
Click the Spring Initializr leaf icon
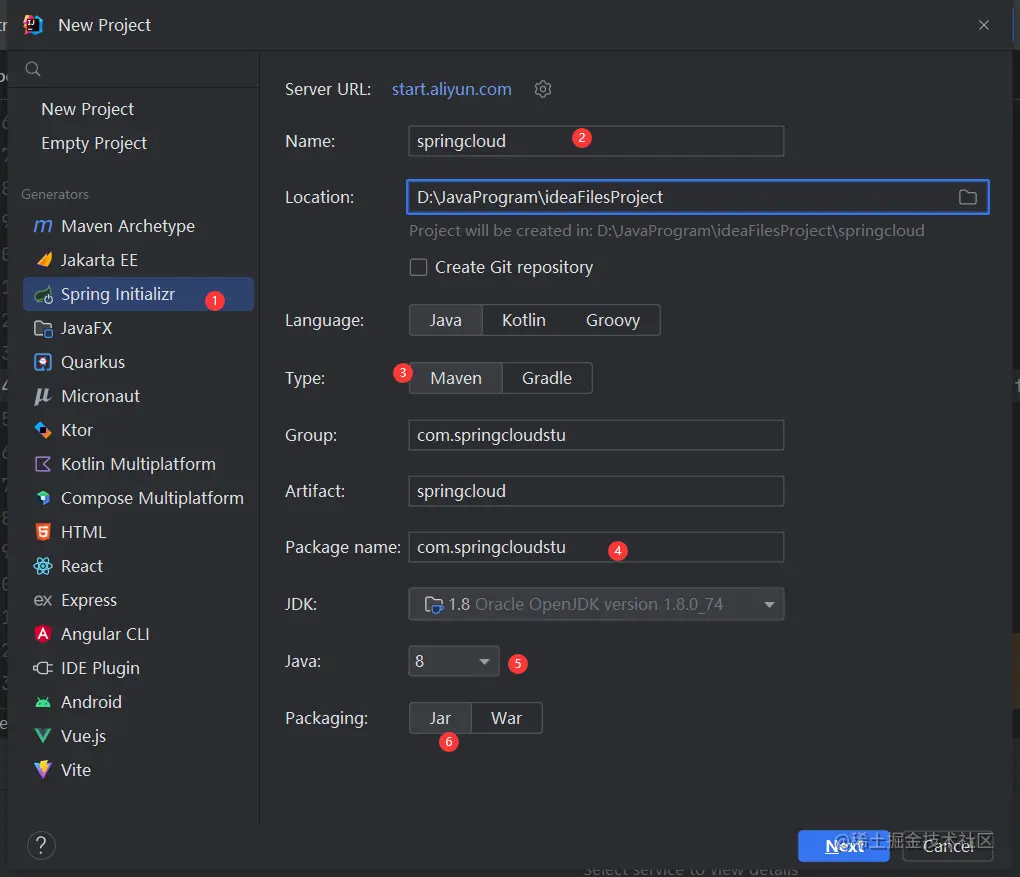(x=44, y=295)
